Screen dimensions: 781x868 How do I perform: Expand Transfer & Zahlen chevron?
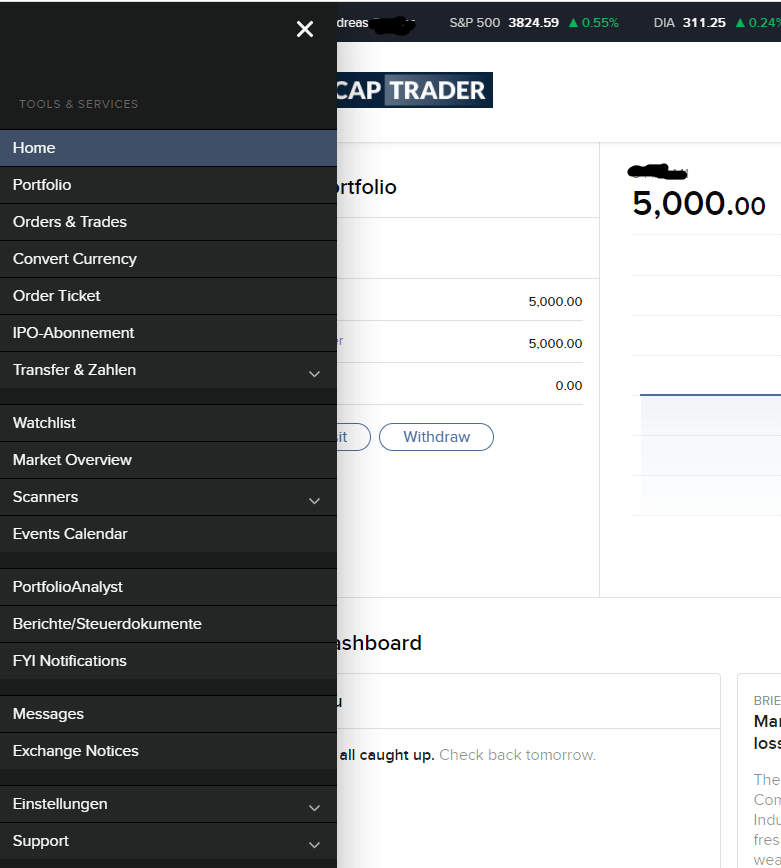(x=314, y=374)
